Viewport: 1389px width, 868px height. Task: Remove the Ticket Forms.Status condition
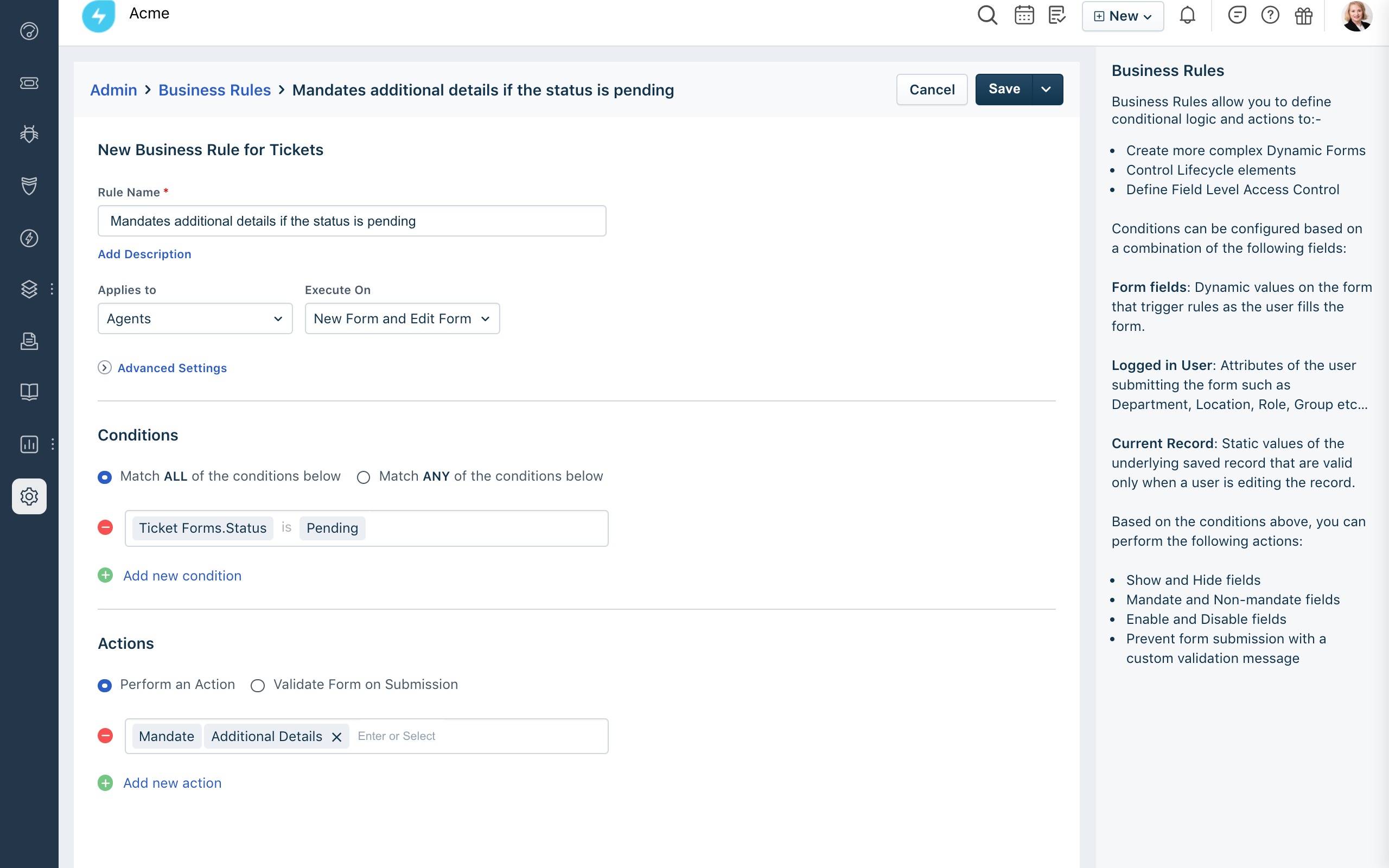click(105, 527)
